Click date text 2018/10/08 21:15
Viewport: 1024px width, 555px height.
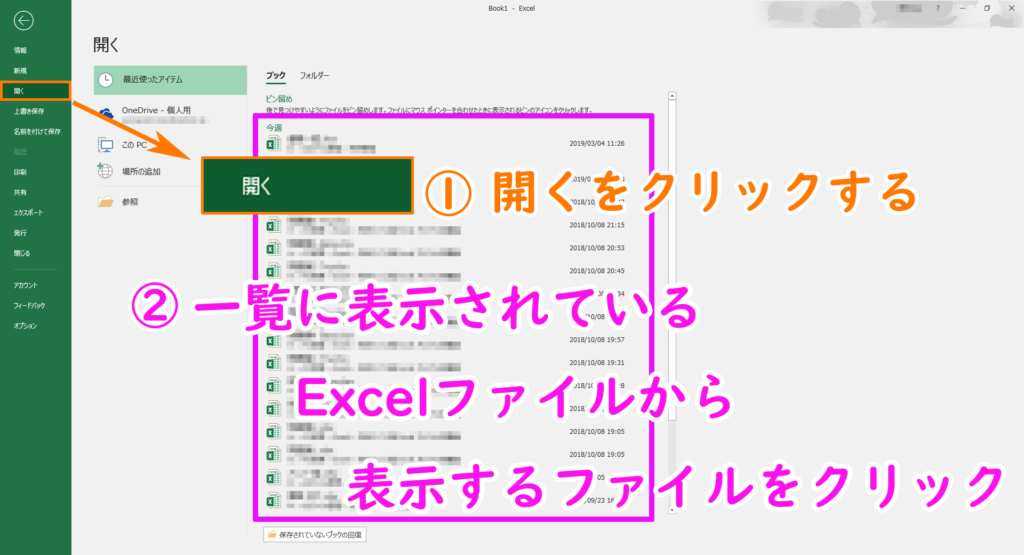coord(597,225)
